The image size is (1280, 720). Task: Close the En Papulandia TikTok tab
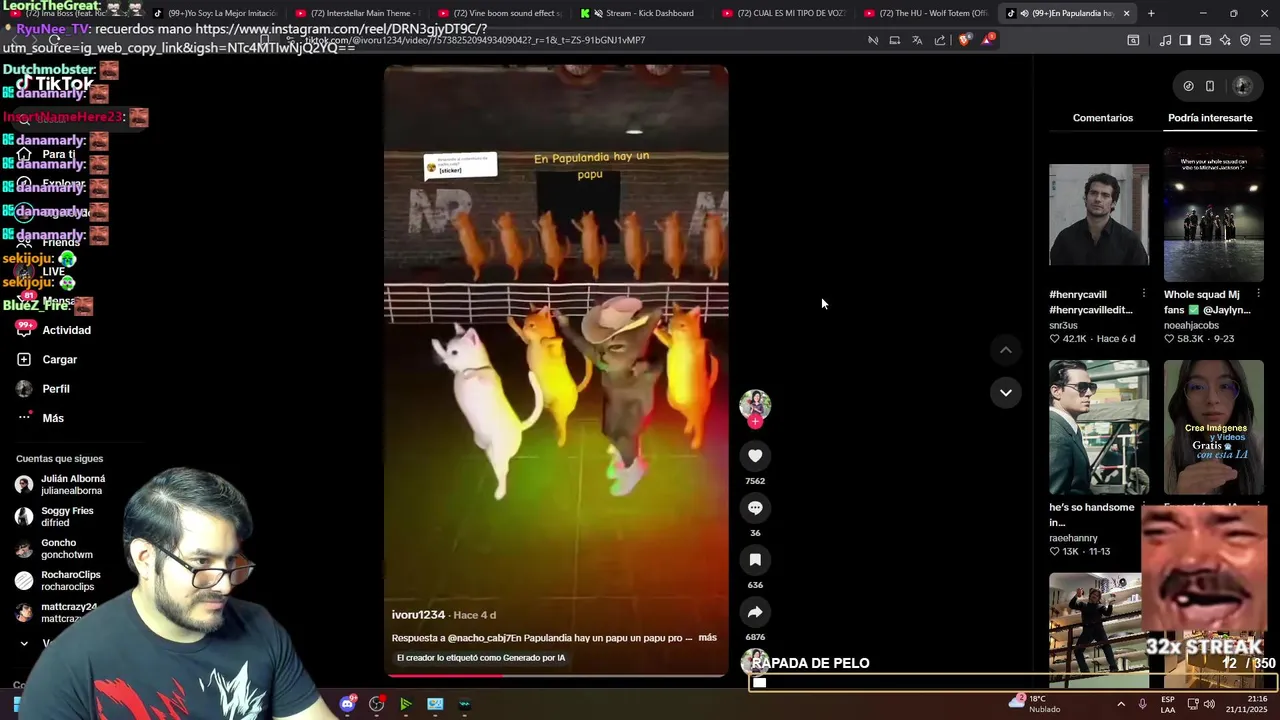(1126, 13)
